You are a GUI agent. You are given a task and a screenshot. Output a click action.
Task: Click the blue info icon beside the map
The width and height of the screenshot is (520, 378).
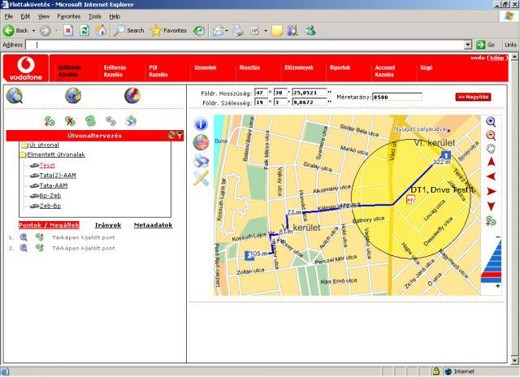coord(201,124)
